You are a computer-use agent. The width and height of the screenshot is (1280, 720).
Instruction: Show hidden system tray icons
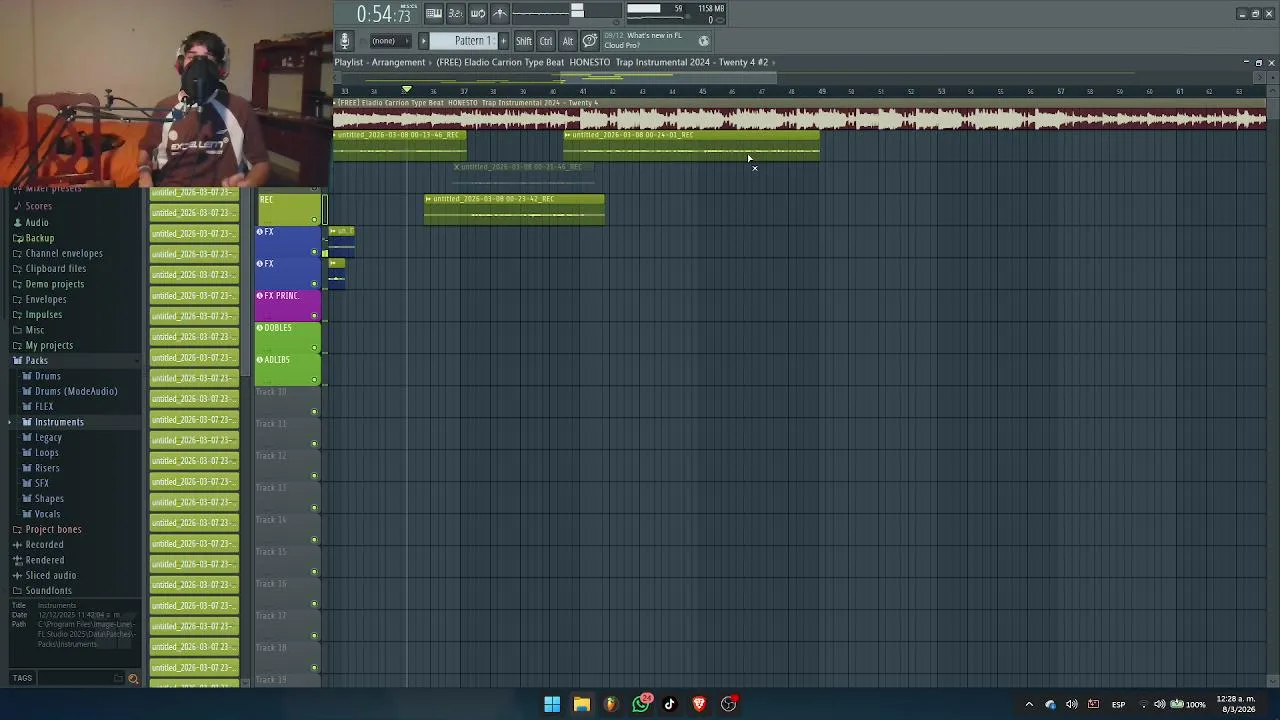[1029, 704]
